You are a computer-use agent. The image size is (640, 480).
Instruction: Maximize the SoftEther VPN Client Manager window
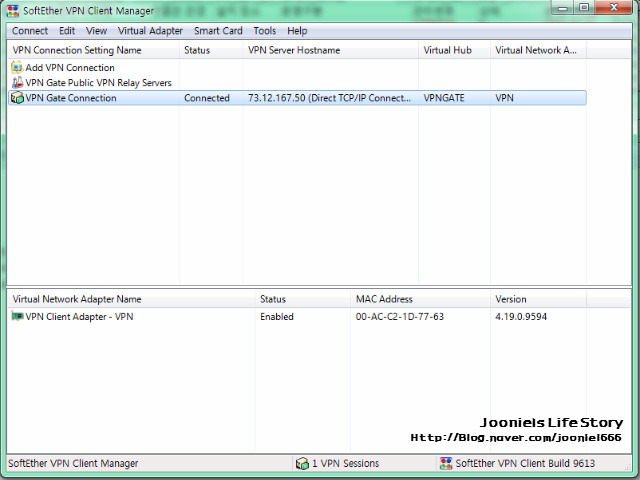click(584, 8)
